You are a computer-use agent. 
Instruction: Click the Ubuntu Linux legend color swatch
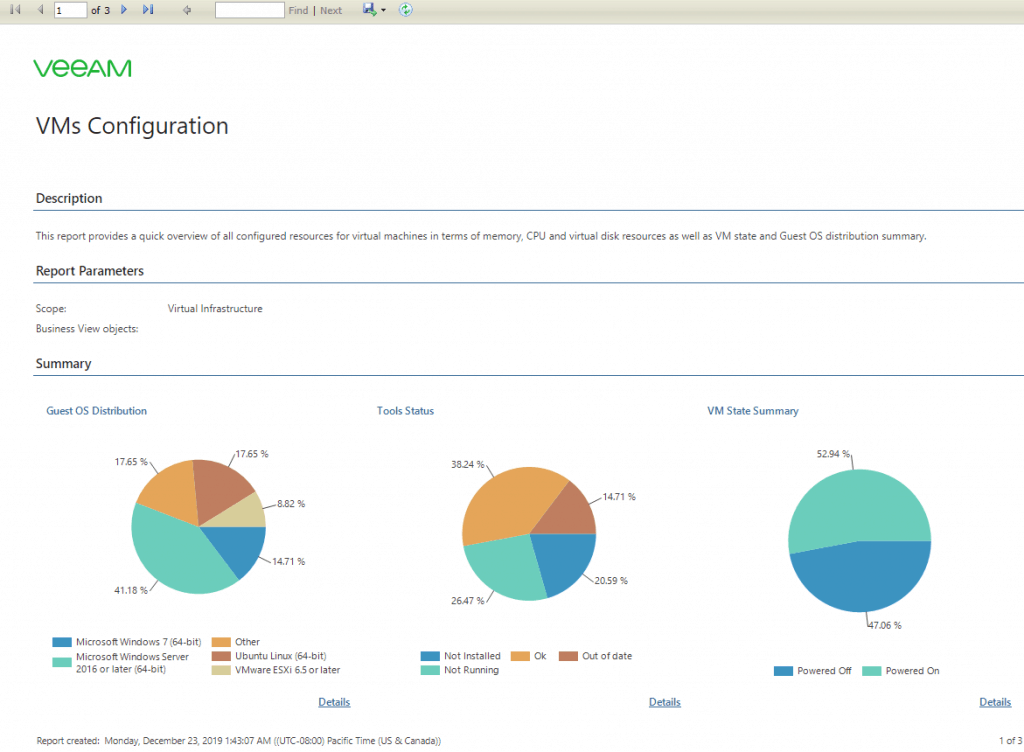(x=221, y=656)
